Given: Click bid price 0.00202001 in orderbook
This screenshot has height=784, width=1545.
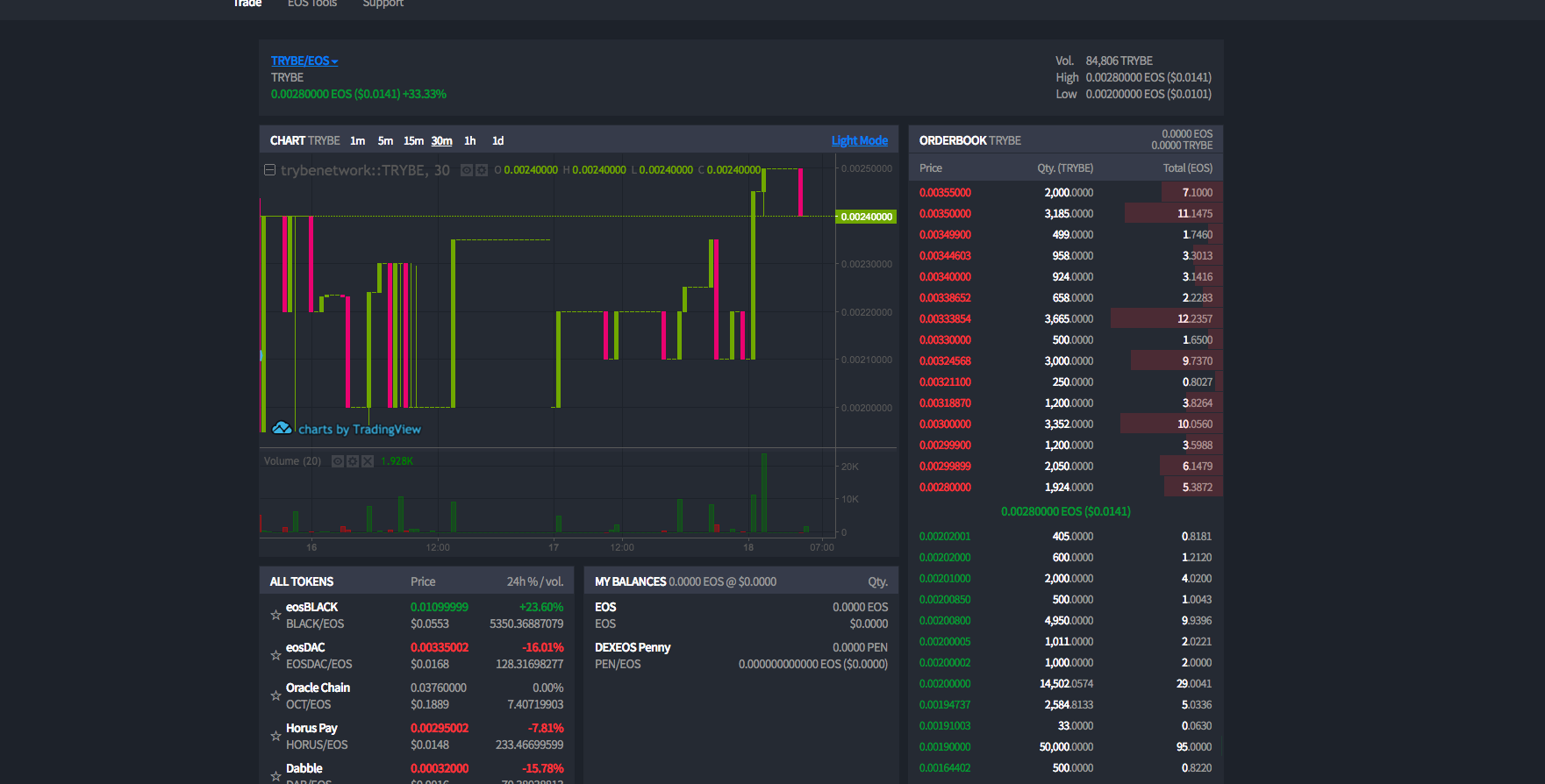Looking at the screenshot, I should click(945, 537).
